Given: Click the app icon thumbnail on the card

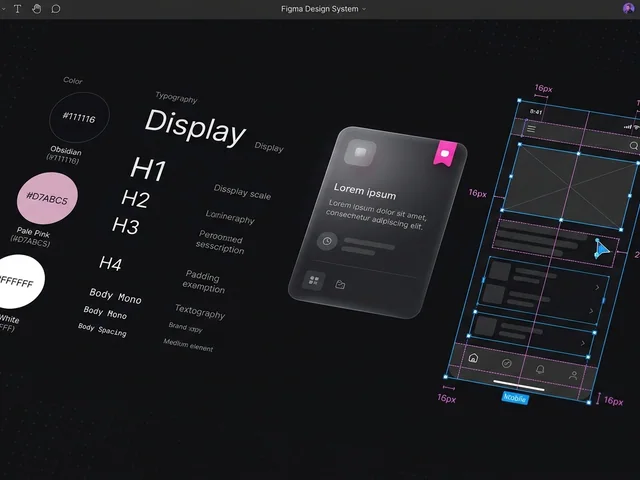Looking at the screenshot, I should 360,153.
